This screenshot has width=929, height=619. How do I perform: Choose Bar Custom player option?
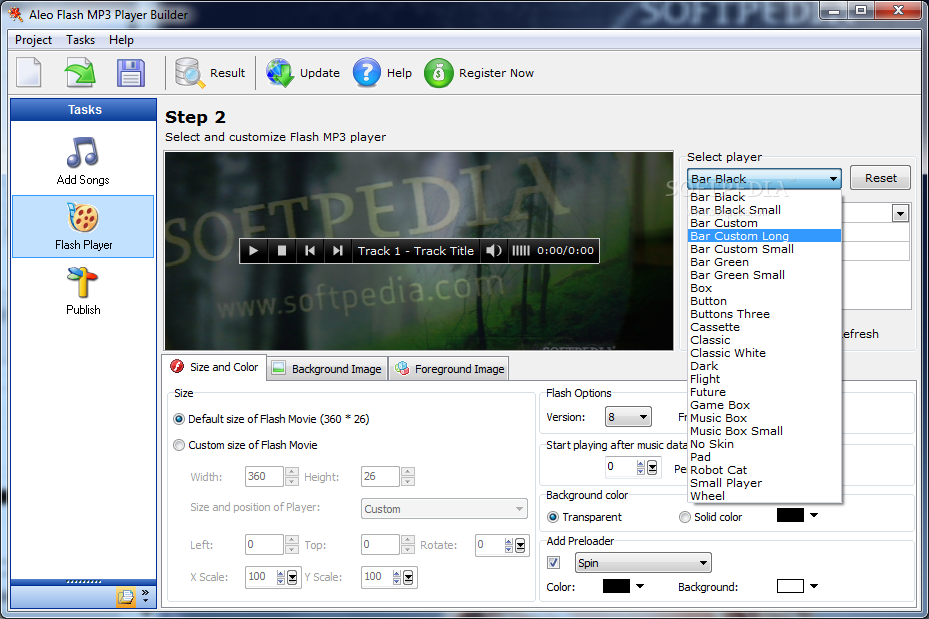pos(764,223)
